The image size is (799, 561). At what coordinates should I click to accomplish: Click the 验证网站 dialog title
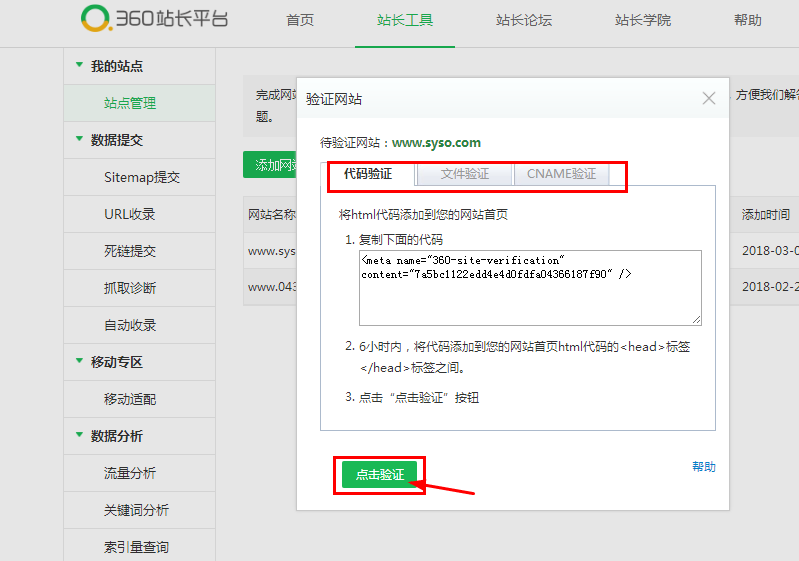click(x=334, y=99)
